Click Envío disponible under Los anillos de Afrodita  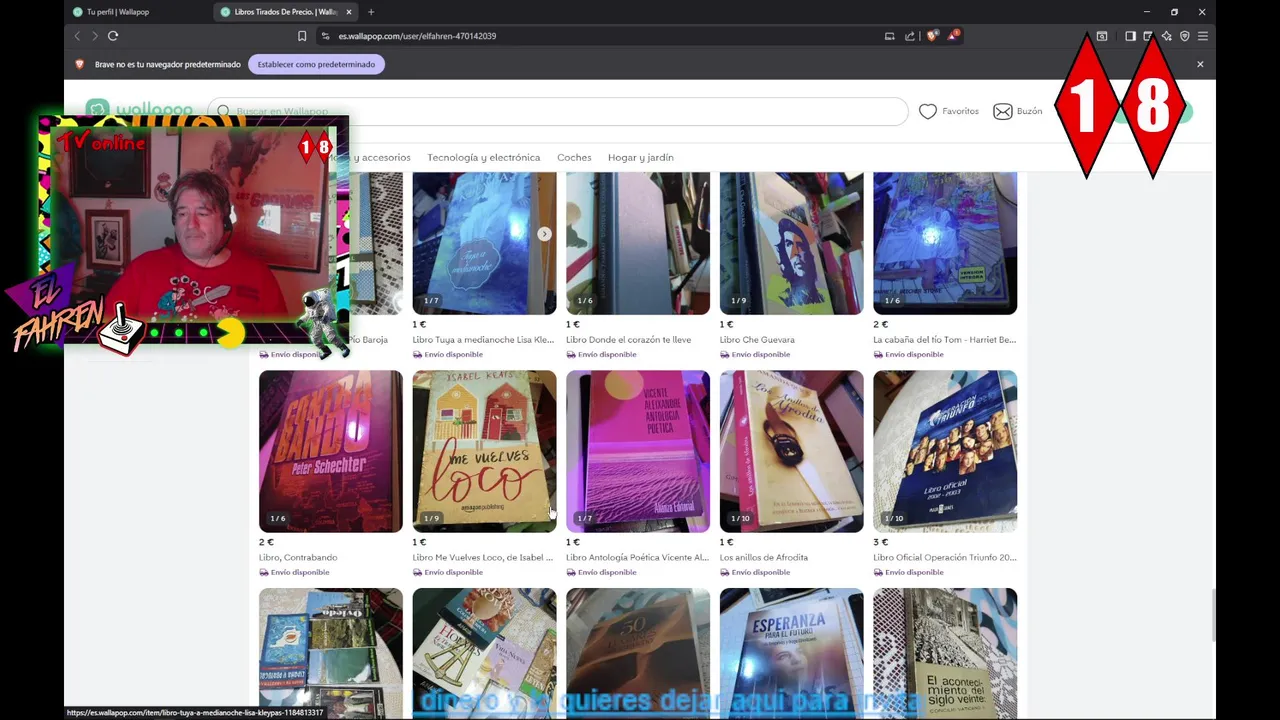tap(755, 572)
